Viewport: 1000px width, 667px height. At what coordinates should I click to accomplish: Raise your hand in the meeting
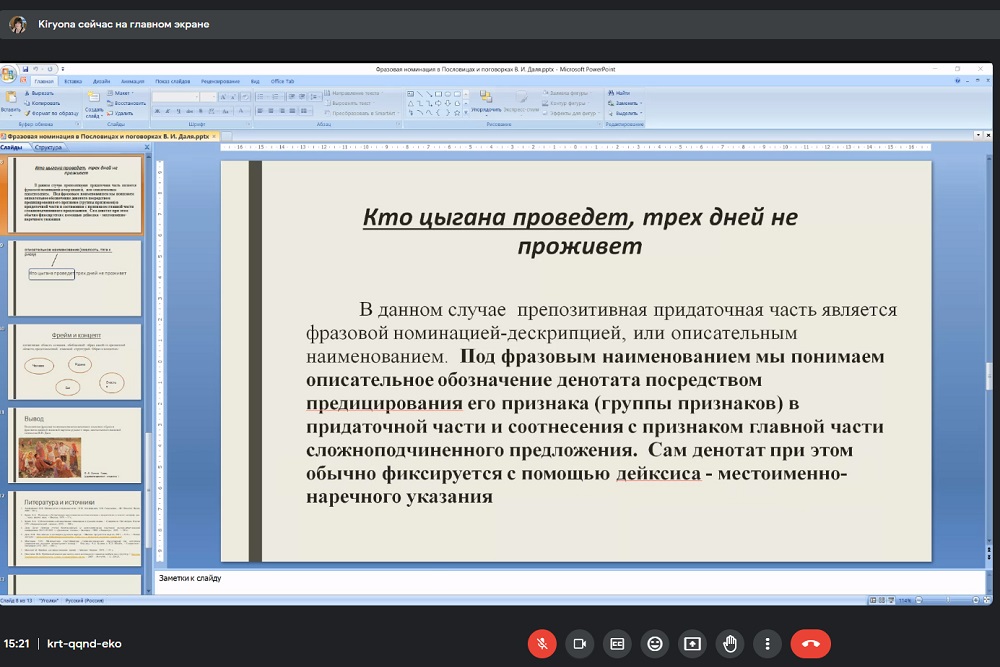tap(730, 643)
